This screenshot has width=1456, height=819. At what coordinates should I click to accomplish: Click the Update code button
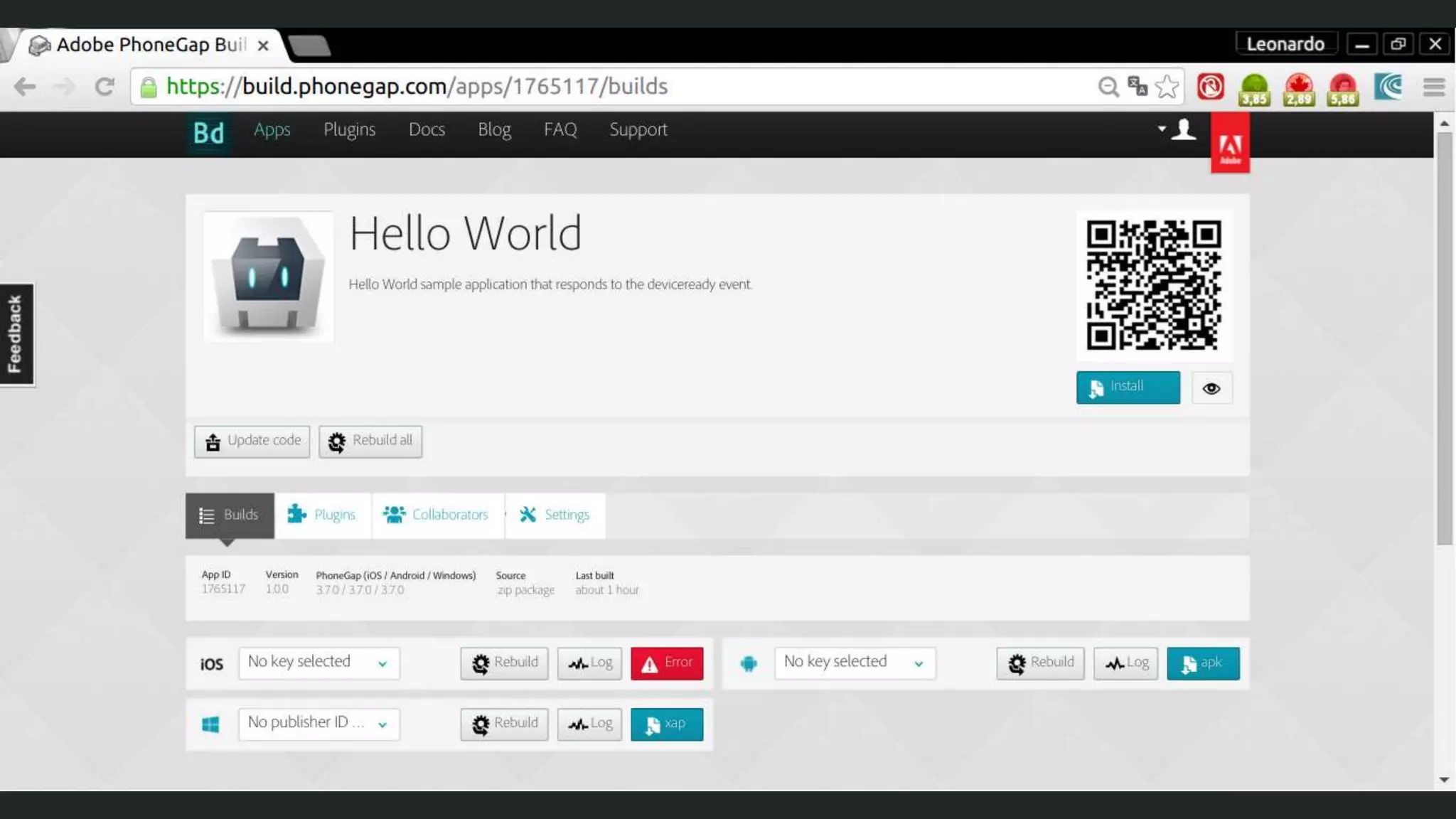[252, 441]
